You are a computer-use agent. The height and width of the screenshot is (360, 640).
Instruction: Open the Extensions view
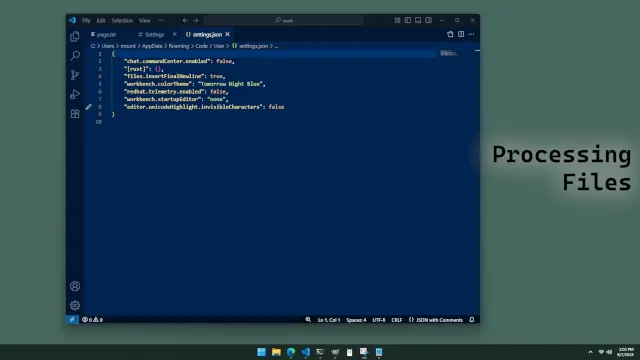pos(75,113)
